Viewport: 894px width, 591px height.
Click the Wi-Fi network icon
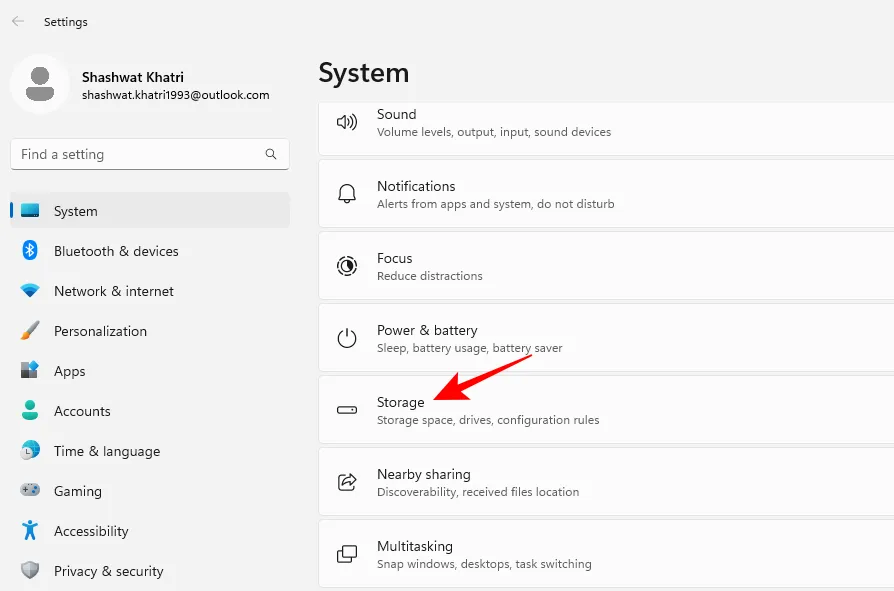coord(30,291)
